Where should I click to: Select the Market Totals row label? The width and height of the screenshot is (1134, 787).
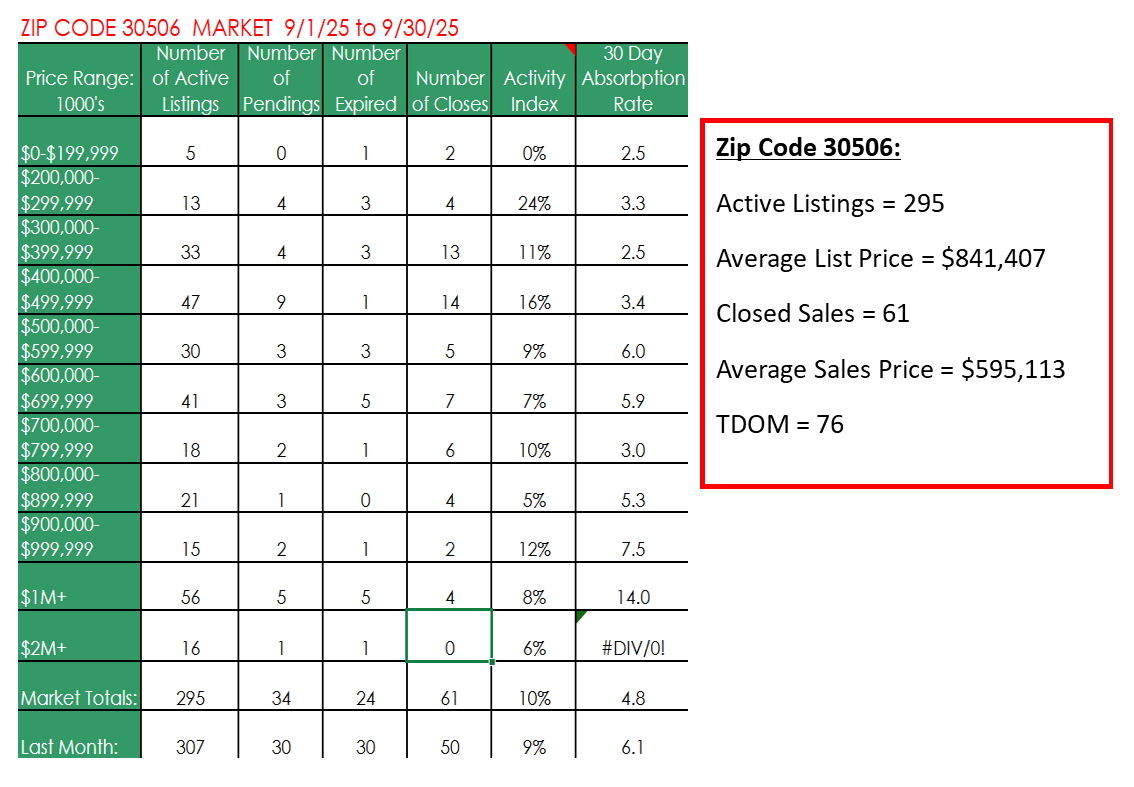pos(78,697)
